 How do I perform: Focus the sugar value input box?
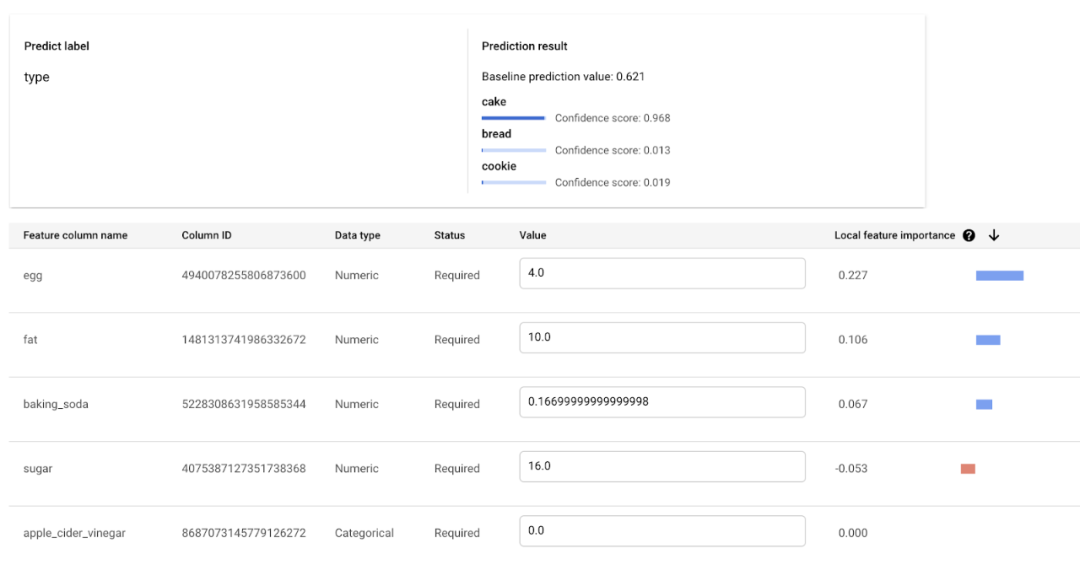pyautogui.click(x=662, y=467)
